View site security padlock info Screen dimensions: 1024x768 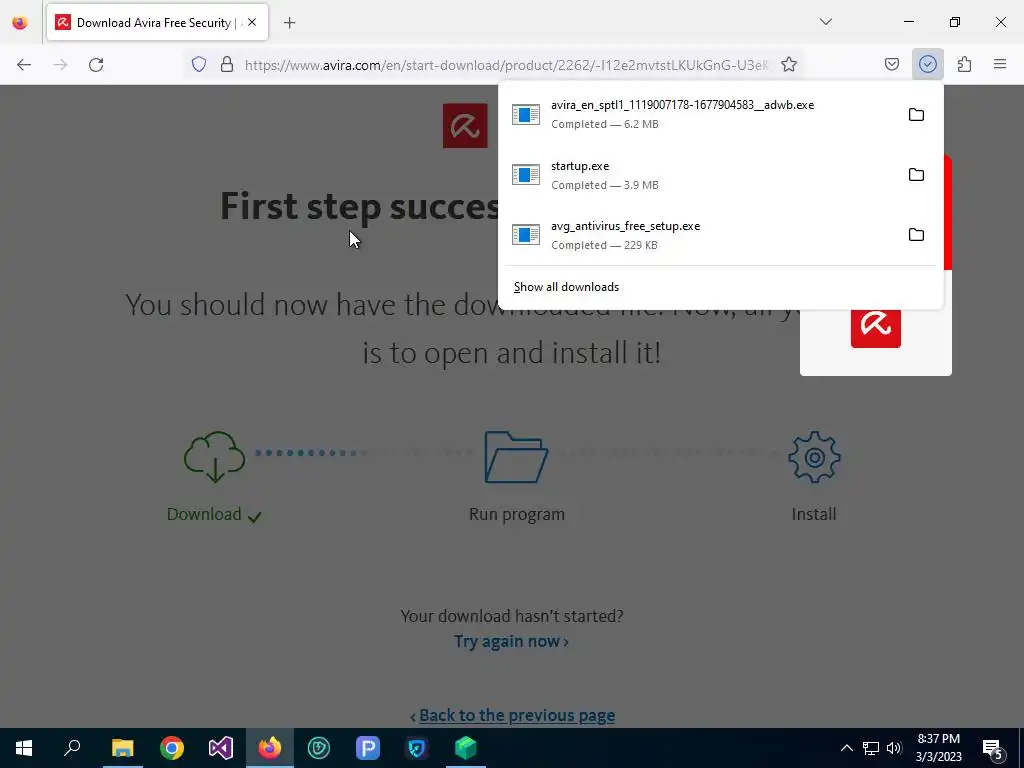pyautogui.click(x=227, y=65)
